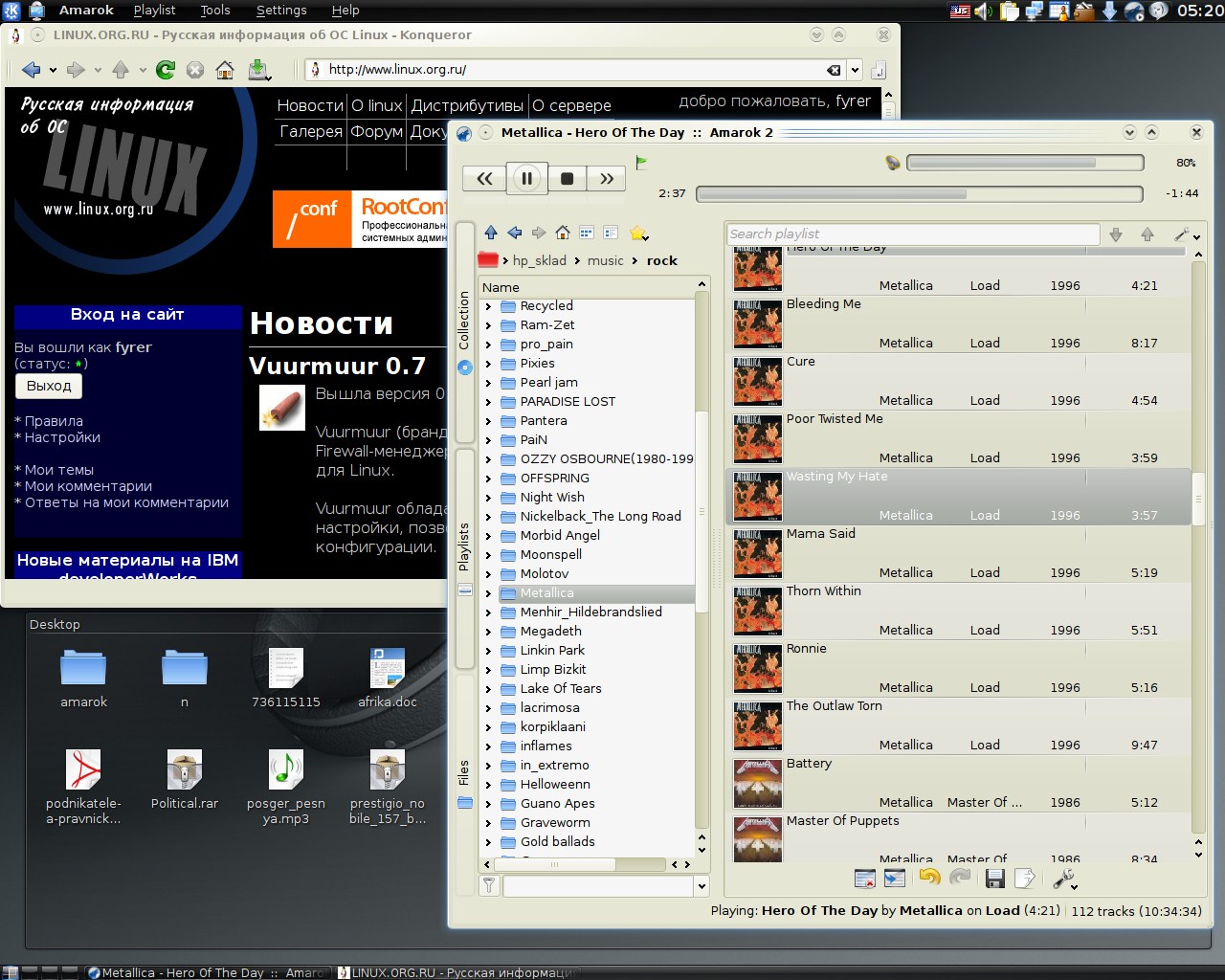Select the OFFSPRING folder
Screen dimensions: 1225x980
click(x=555, y=479)
